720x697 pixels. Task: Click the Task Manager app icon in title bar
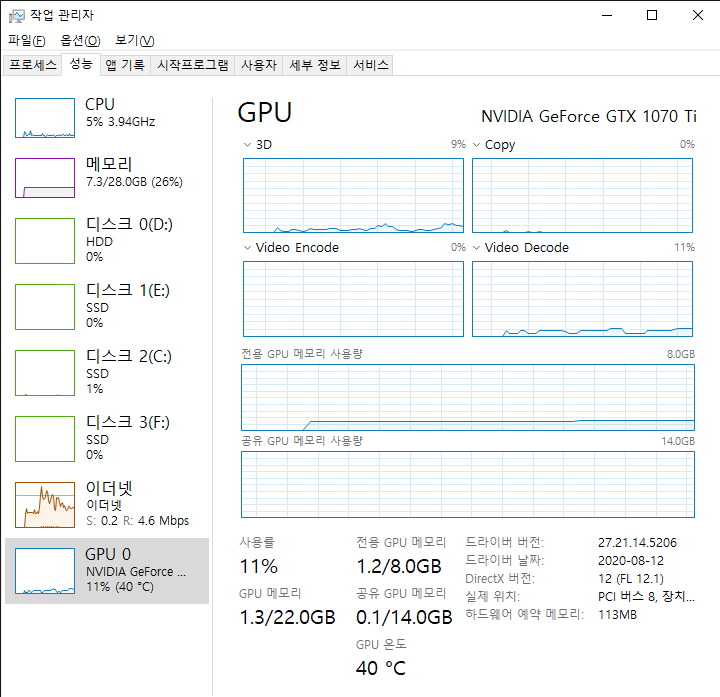click(15, 15)
